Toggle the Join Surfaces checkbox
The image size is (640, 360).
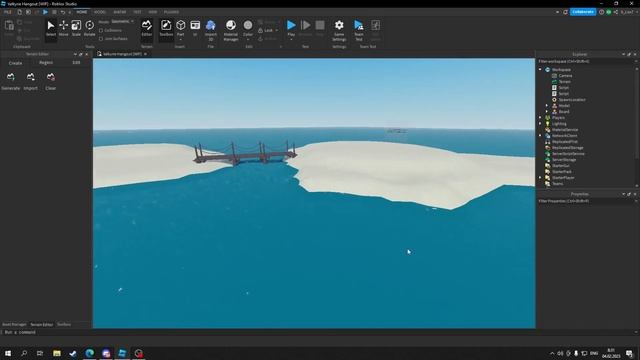101,39
